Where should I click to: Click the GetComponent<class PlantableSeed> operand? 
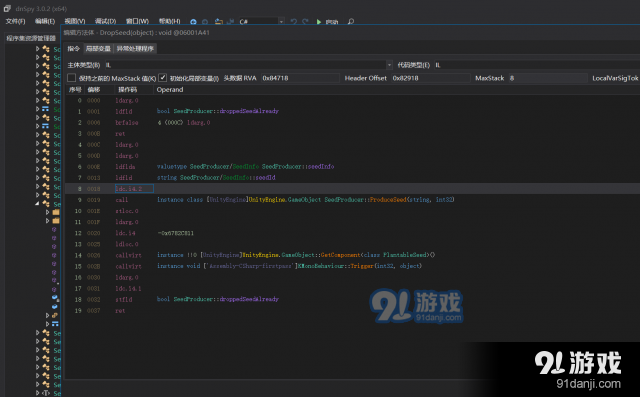pyautogui.click(x=296, y=255)
